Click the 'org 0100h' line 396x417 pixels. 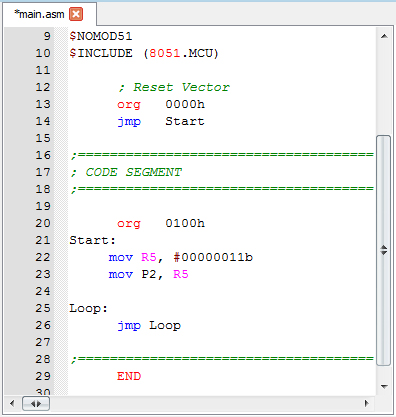pyautogui.click(x=161, y=223)
